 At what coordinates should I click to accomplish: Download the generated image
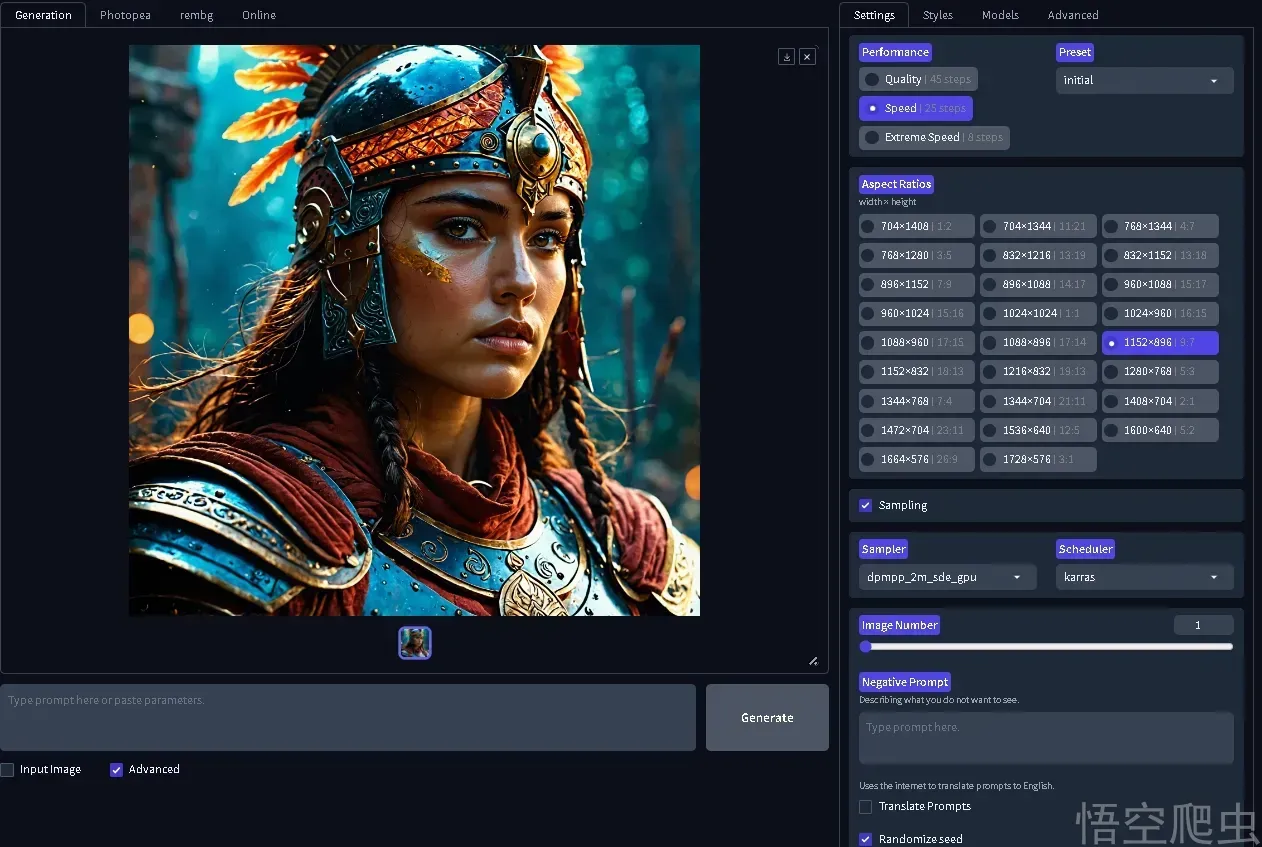787,57
